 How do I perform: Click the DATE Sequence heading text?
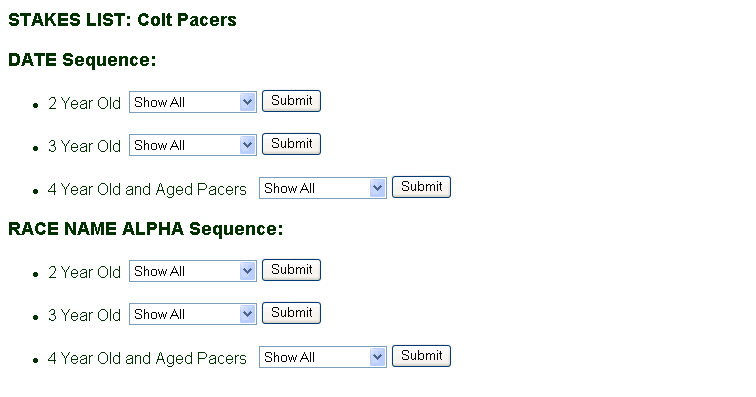coord(82,60)
